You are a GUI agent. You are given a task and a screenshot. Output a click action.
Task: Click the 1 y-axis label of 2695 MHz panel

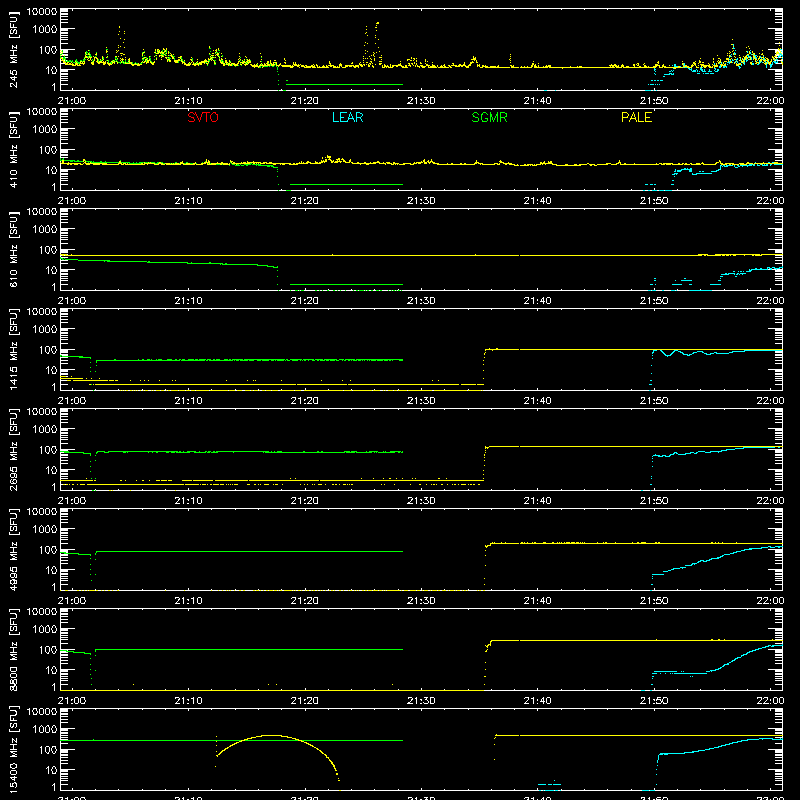[x=54, y=487]
